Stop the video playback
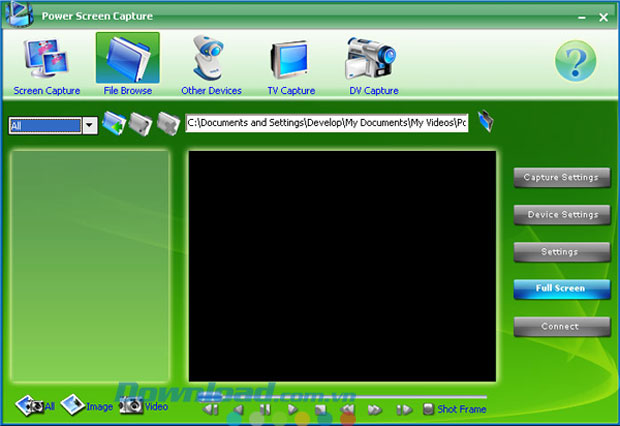 (x=320, y=410)
